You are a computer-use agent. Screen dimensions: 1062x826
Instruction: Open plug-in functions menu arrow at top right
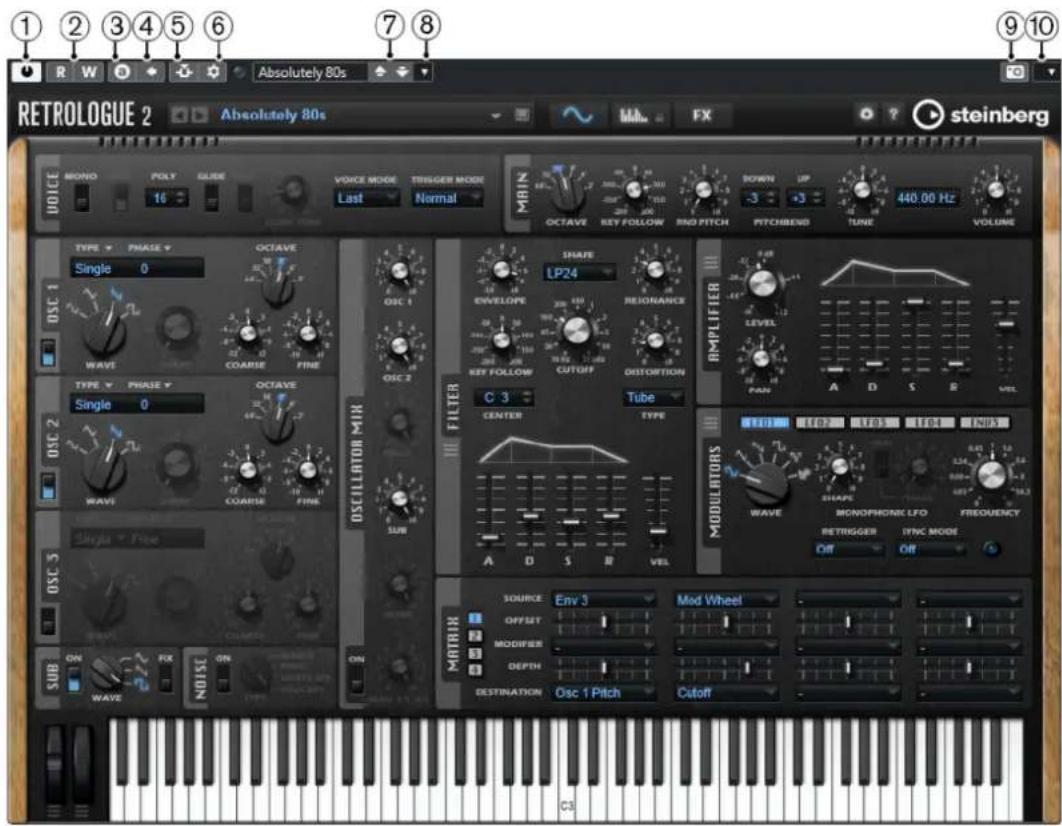[x=1050, y=72]
